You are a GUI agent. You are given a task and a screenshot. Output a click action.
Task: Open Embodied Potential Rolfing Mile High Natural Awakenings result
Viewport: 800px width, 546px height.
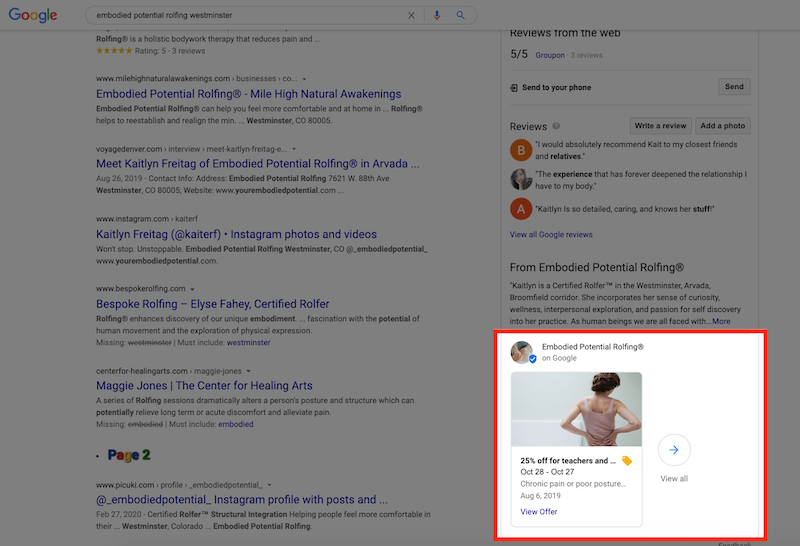pyautogui.click(x=248, y=94)
